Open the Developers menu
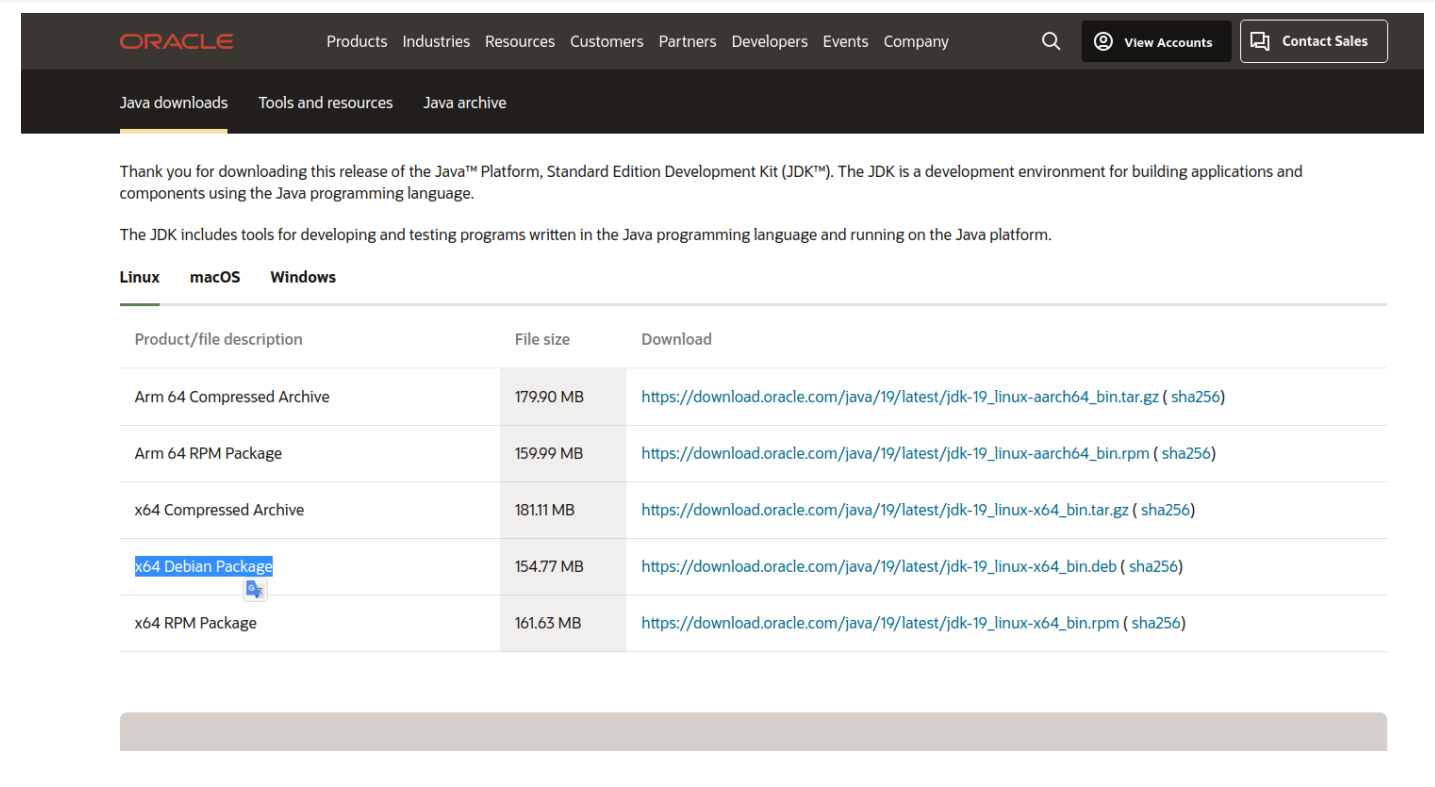Viewport: 1435px width, 787px height. [x=770, y=42]
